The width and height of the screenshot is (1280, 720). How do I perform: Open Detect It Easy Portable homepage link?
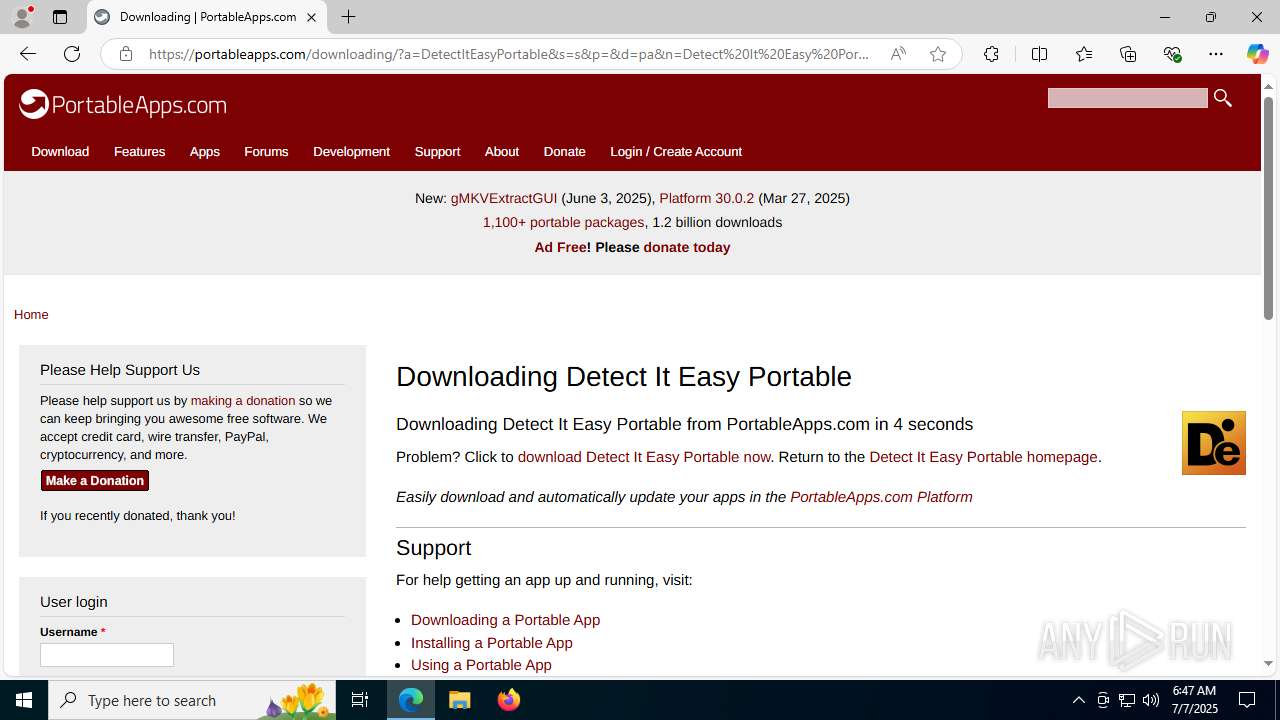pyautogui.click(x=983, y=457)
